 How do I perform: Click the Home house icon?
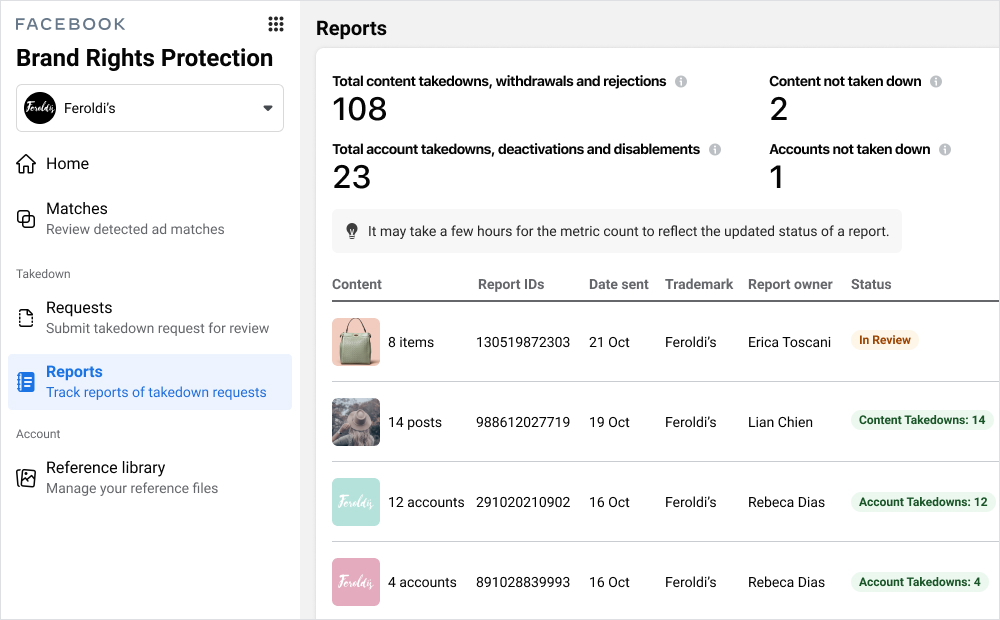pos(26,164)
